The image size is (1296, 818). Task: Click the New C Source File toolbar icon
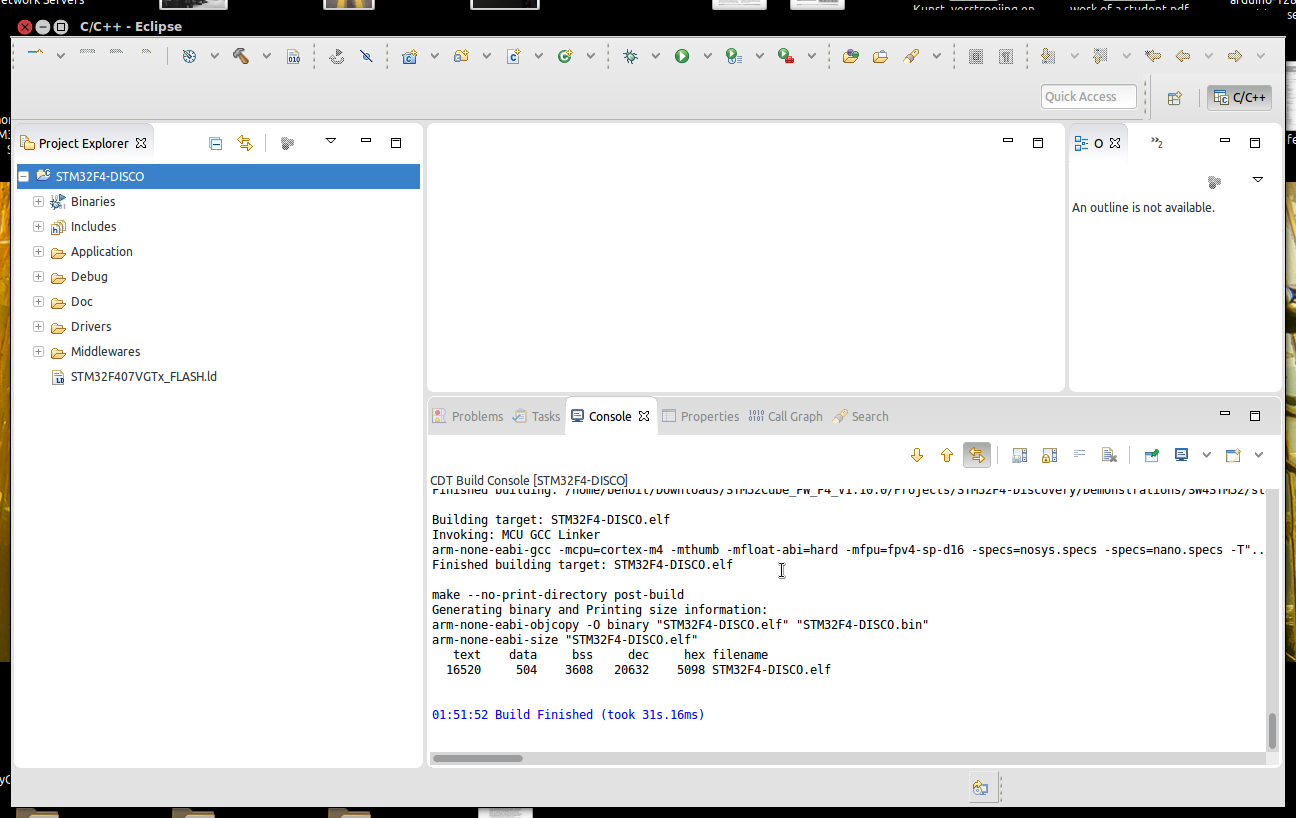point(513,56)
